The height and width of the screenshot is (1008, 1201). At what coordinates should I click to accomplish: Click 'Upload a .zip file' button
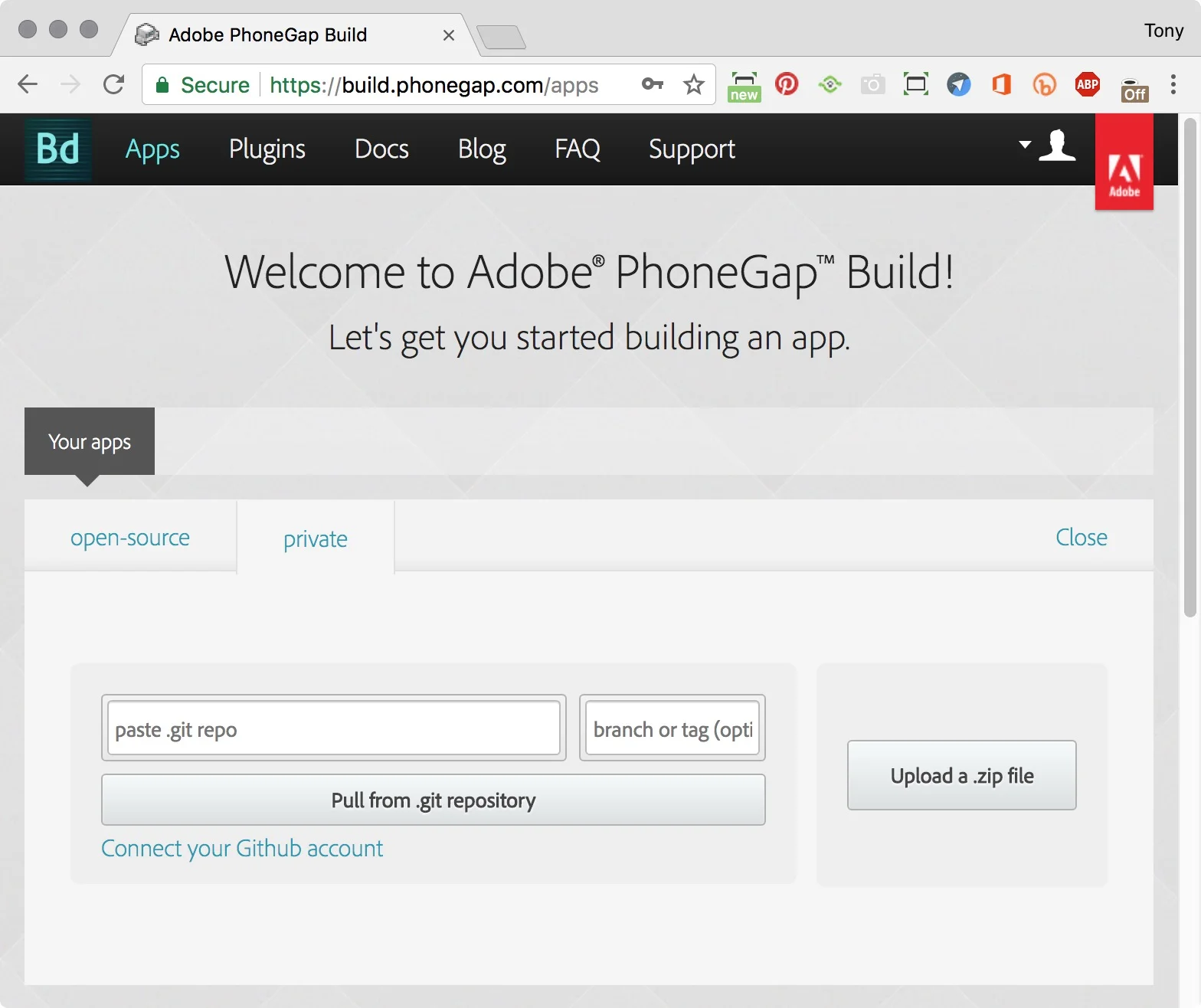[x=962, y=775]
